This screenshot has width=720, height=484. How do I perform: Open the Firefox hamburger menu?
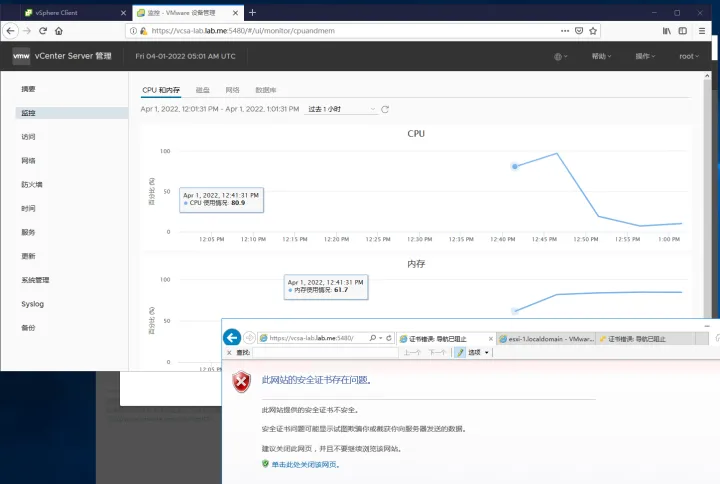702,31
